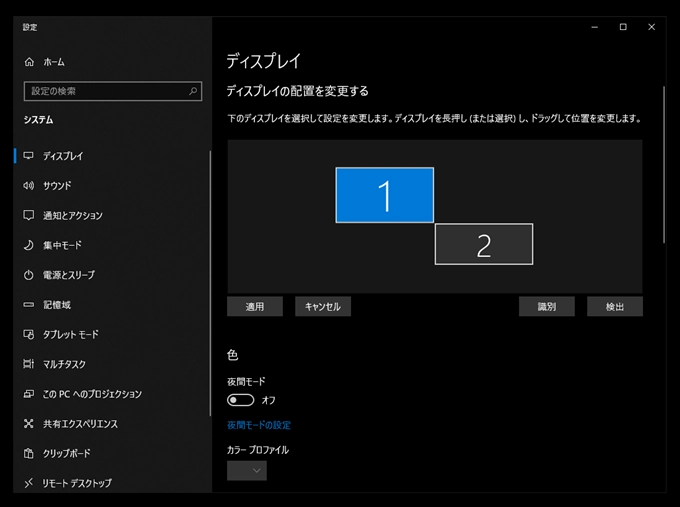This screenshot has height=507, width=680.
Task: Click the sidebar list scrollbar
Action: (210, 284)
